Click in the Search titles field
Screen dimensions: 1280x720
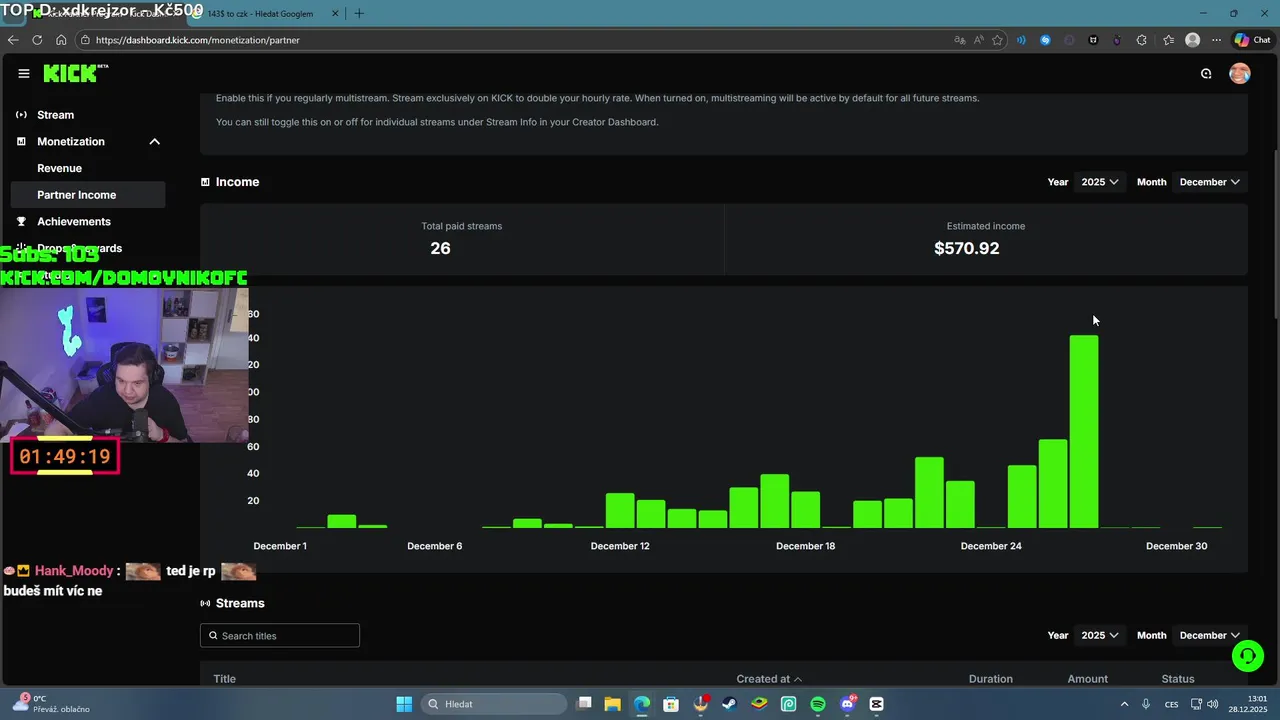[x=280, y=635]
